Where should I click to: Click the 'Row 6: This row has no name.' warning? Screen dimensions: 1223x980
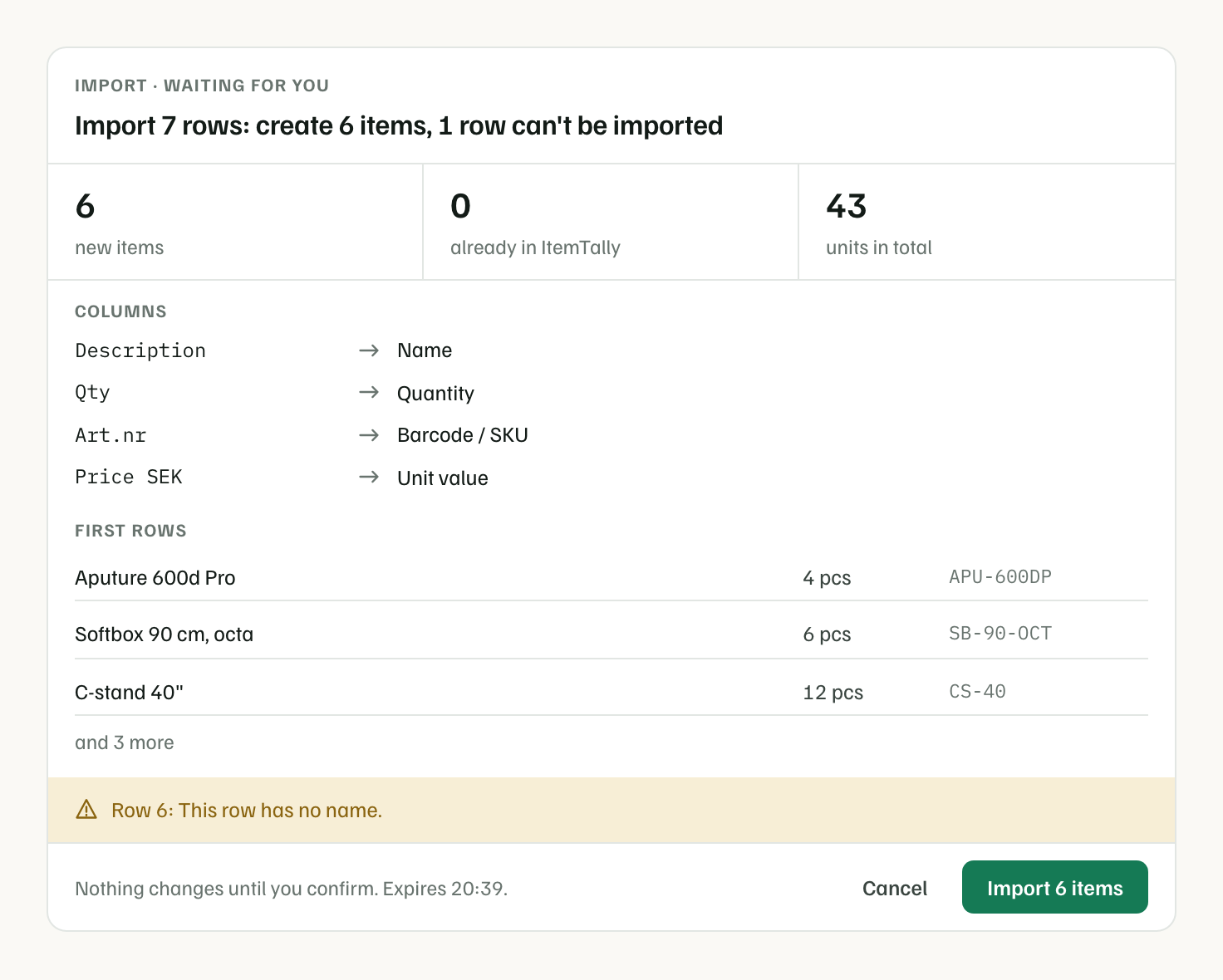(x=247, y=810)
